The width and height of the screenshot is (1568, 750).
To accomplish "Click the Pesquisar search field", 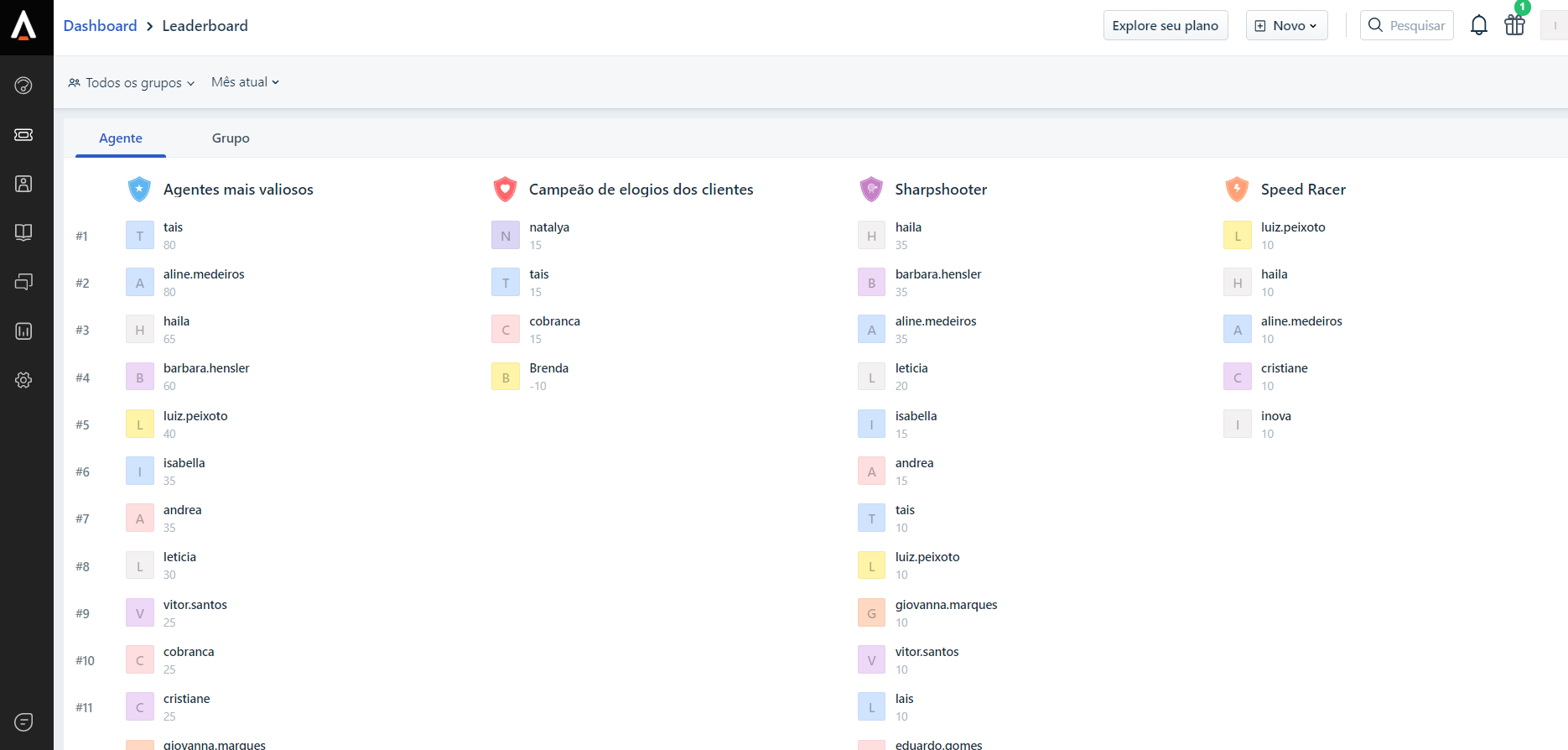I will tap(1415, 26).
